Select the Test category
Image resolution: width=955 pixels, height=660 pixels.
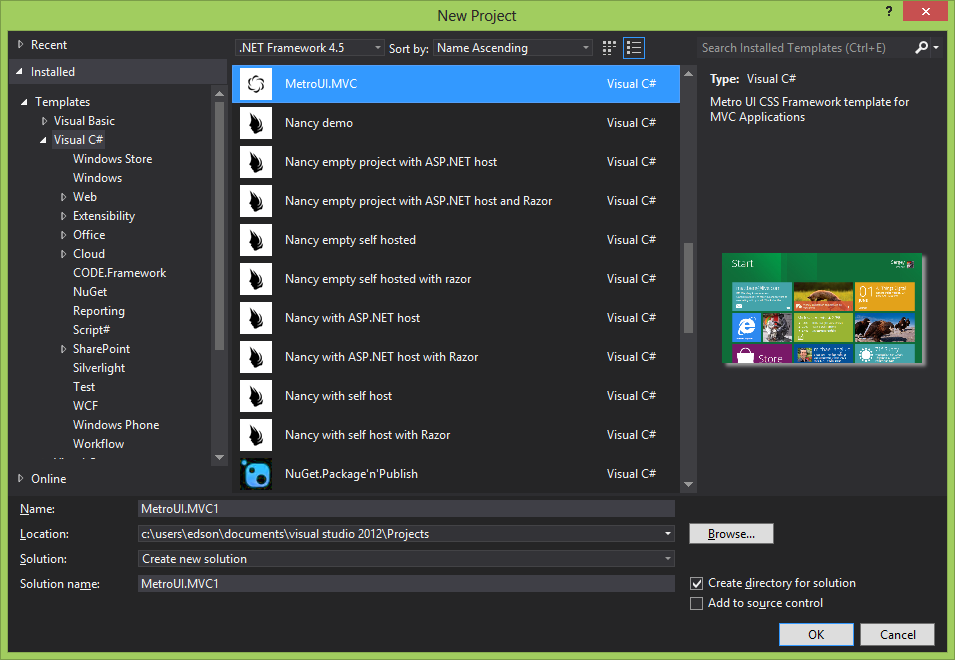pos(84,387)
